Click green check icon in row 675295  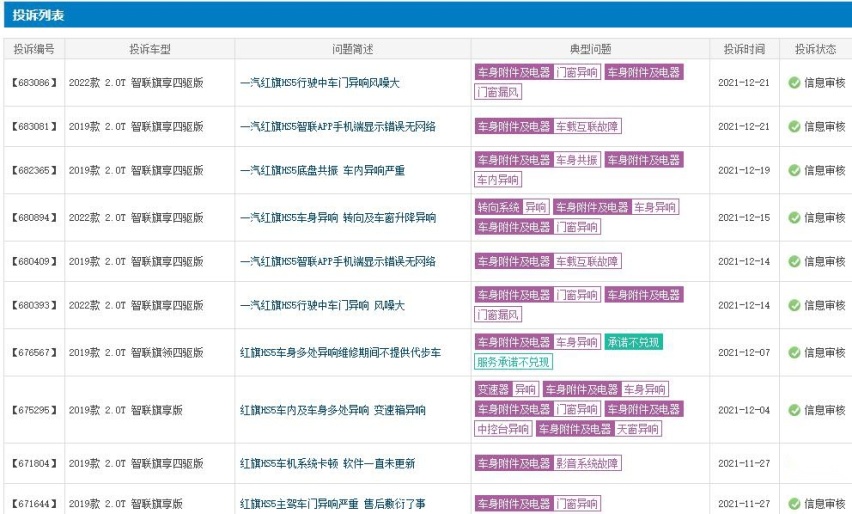pos(794,410)
